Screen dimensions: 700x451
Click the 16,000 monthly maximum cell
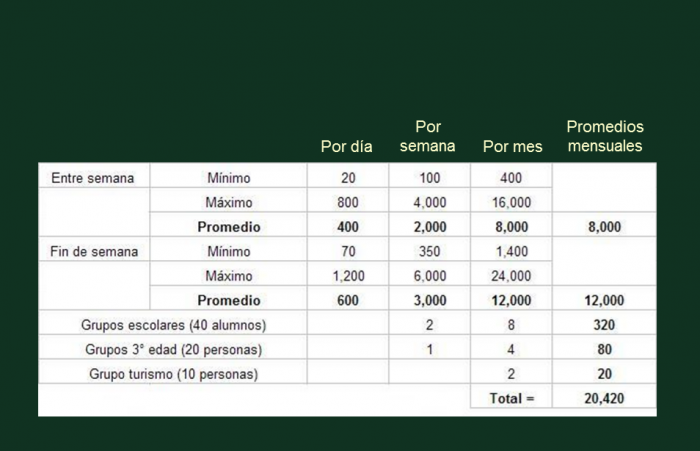[x=512, y=202]
